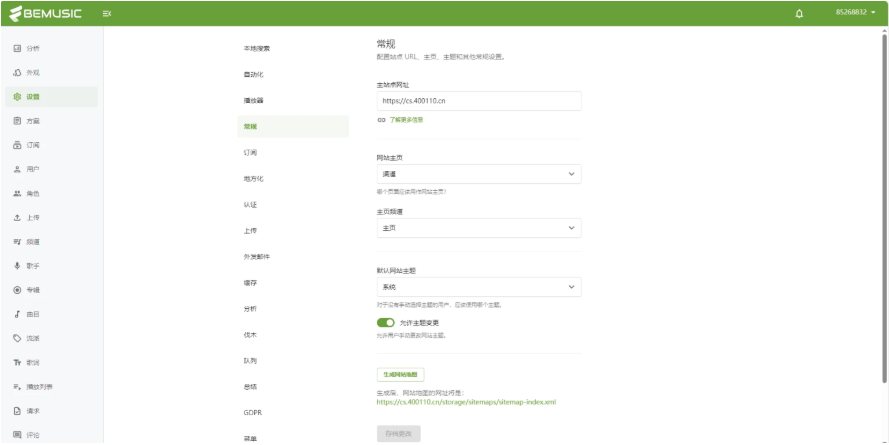This screenshot has width=889, height=445.
Task: Switch to the 播放器 settings tab
Action: click(254, 100)
